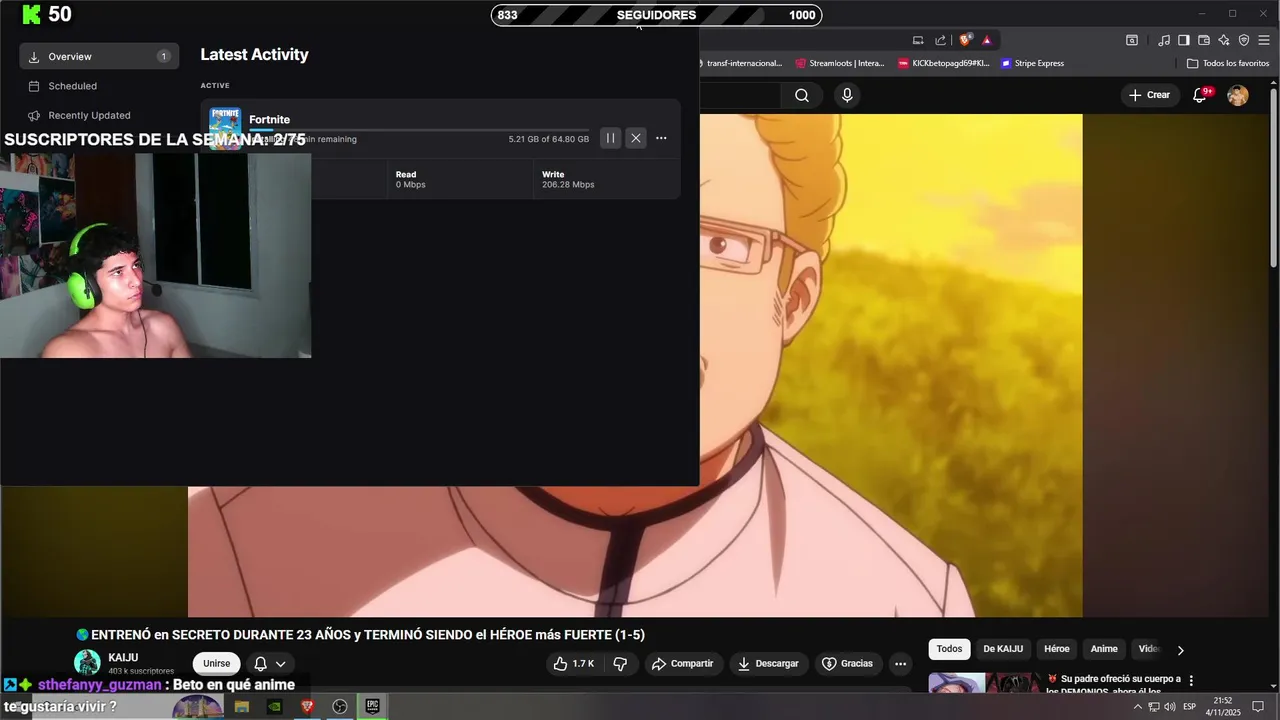The width and height of the screenshot is (1280, 720).
Task: Toggle the browser sidebar panel
Action: tap(1184, 40)
